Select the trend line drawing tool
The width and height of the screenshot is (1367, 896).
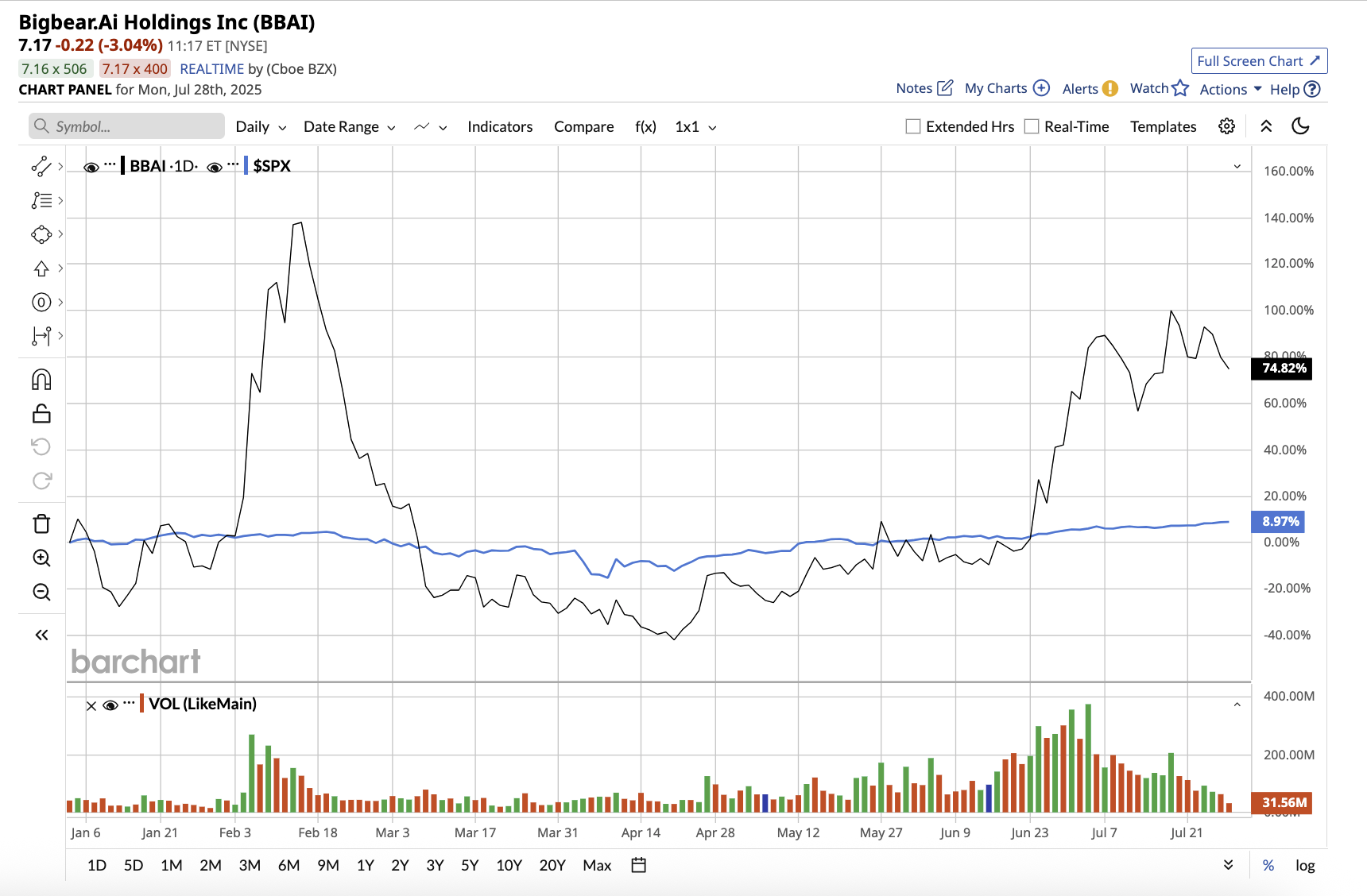coord(41,166)
